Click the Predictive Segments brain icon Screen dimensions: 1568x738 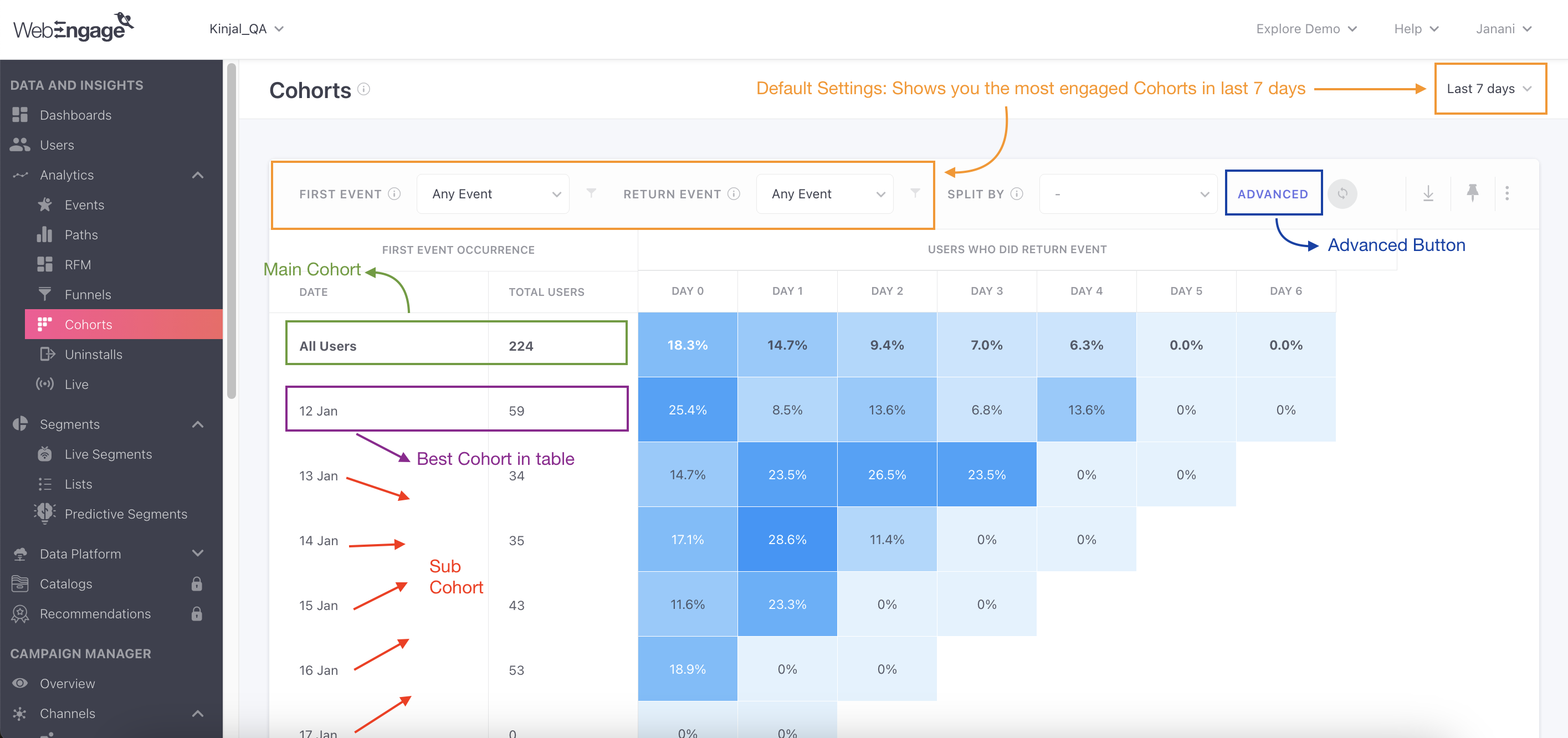point(45,512)
